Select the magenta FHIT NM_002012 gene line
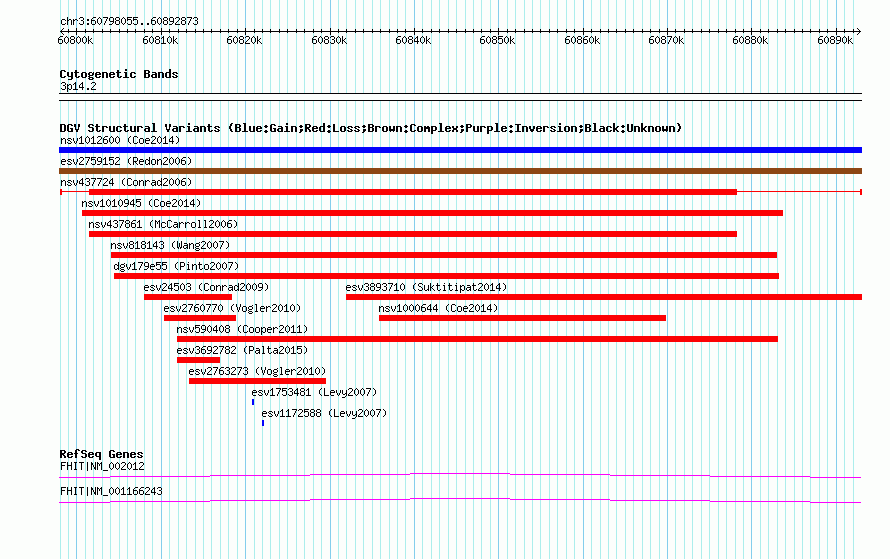Viewport: 890px width, 559px height. pyautogui.click(x=460, y=476)
